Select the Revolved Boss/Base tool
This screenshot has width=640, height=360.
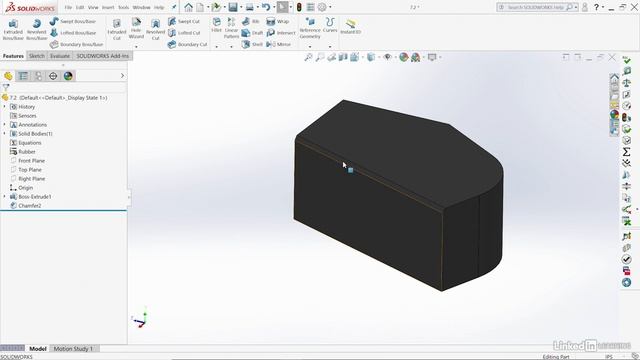click(x=37, y=29)
